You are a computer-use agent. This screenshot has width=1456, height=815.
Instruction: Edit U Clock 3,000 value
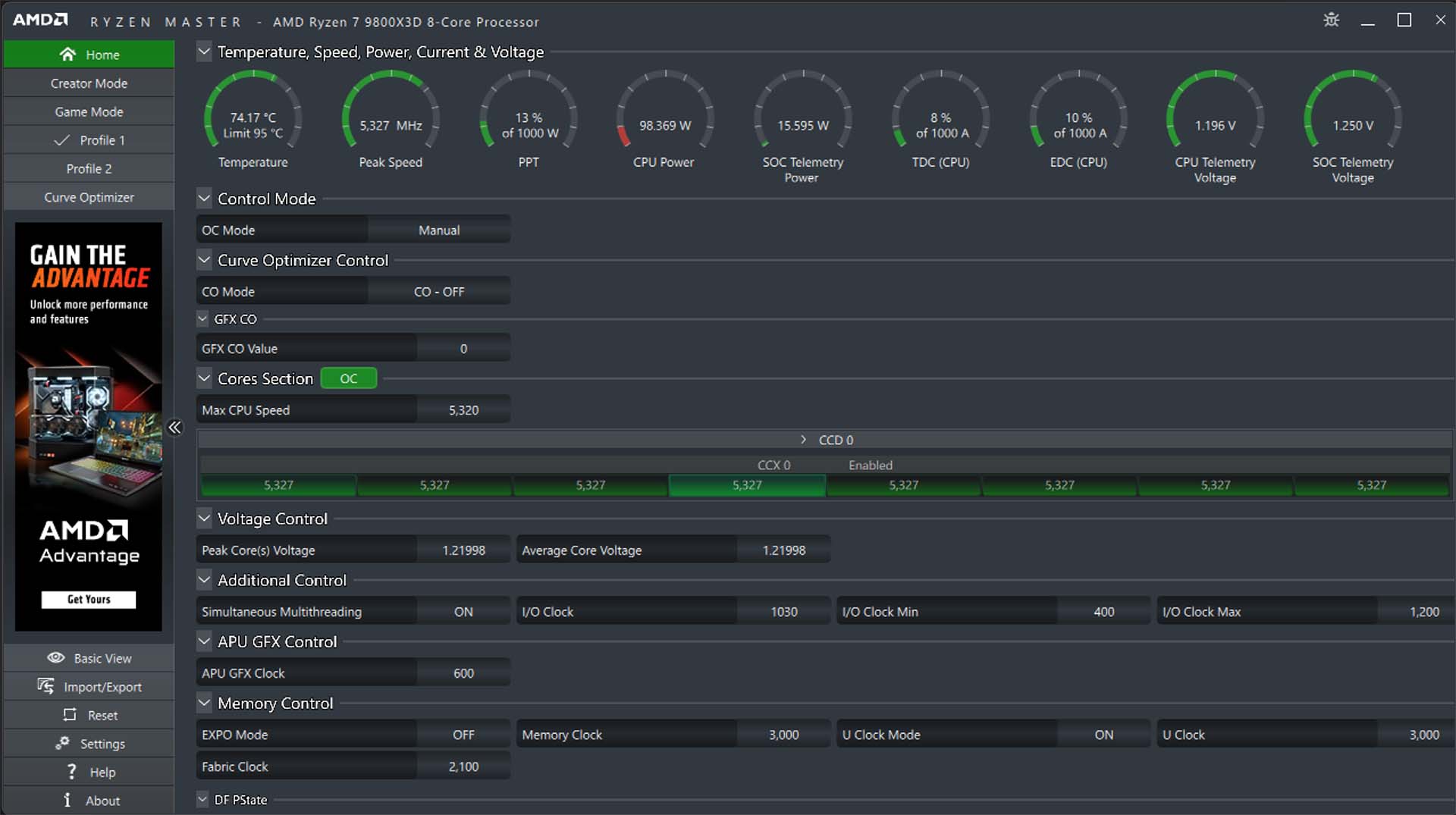[1417, 734]
